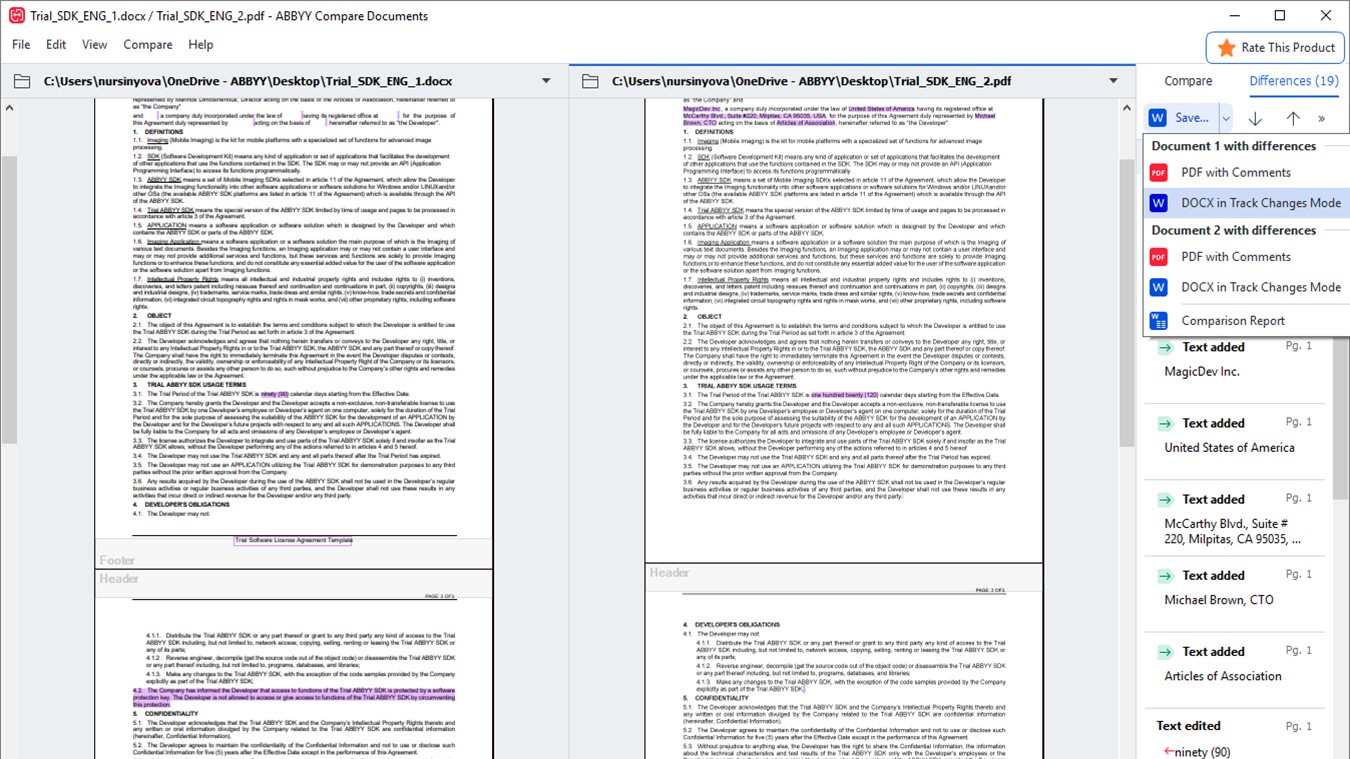Click Text added icon above McCarthy Blvd.
The image size is (1350, 759).
(1165, 500)
